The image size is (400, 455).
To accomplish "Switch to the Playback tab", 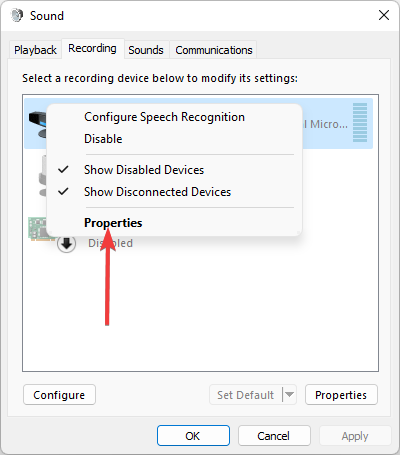I will [35, 50].
